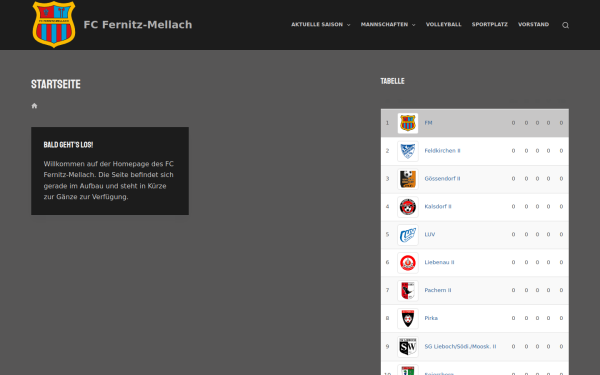Click the FM team crest in table
Viewport: 600px width, 375px height.
point(408,123)
